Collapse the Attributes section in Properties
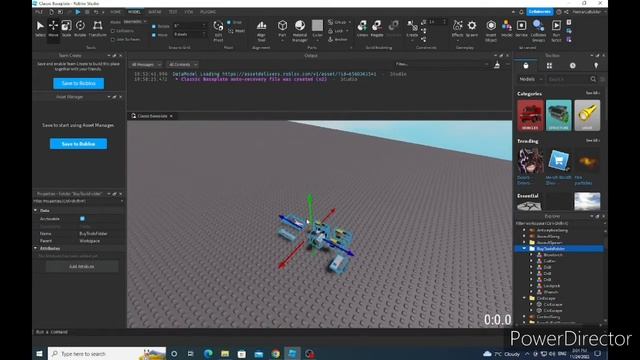The height and width of the screenshot is (360, 640). (x=36, y=248)
